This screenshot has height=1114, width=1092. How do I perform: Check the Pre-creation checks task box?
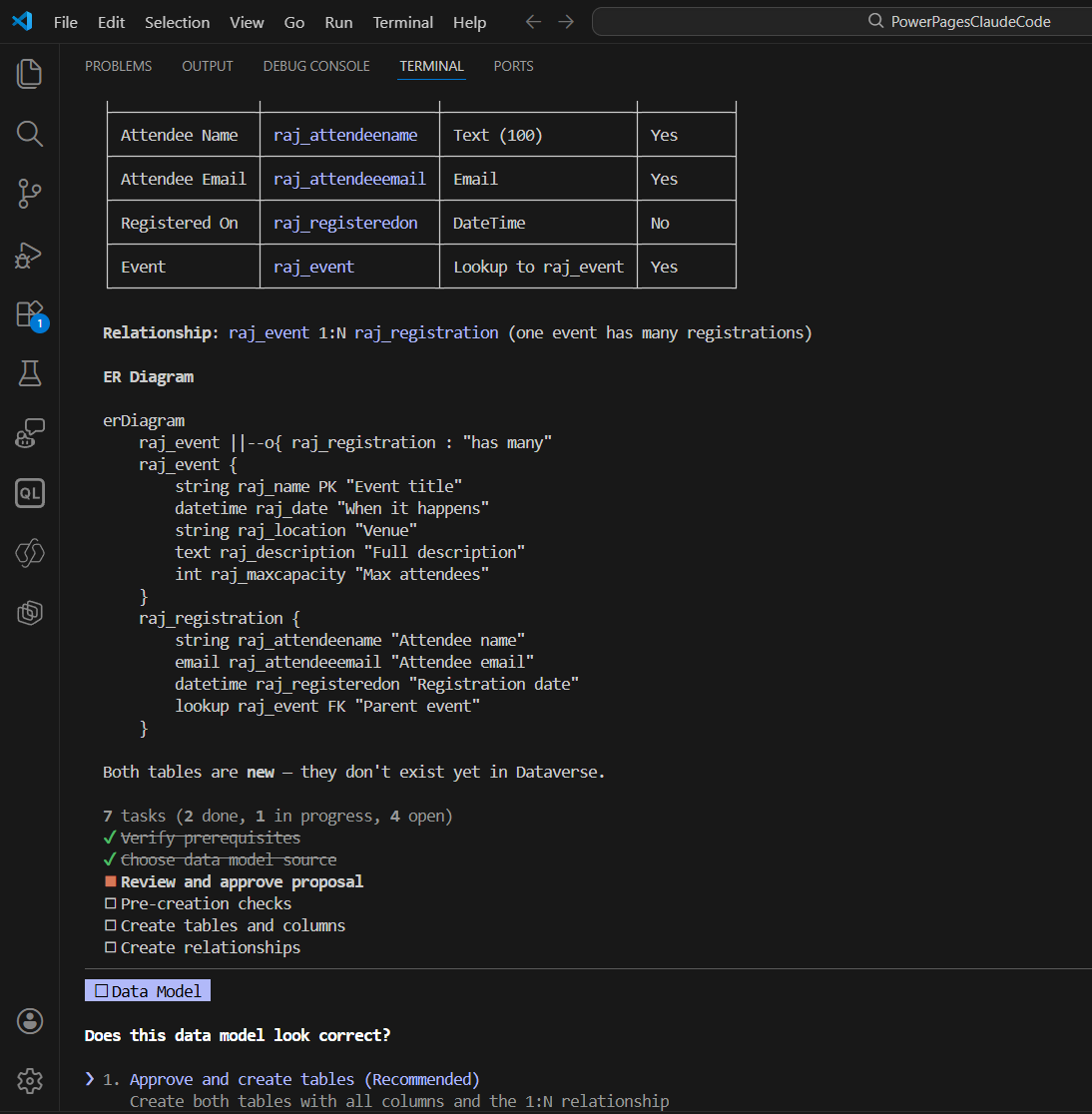pos(111,903)
